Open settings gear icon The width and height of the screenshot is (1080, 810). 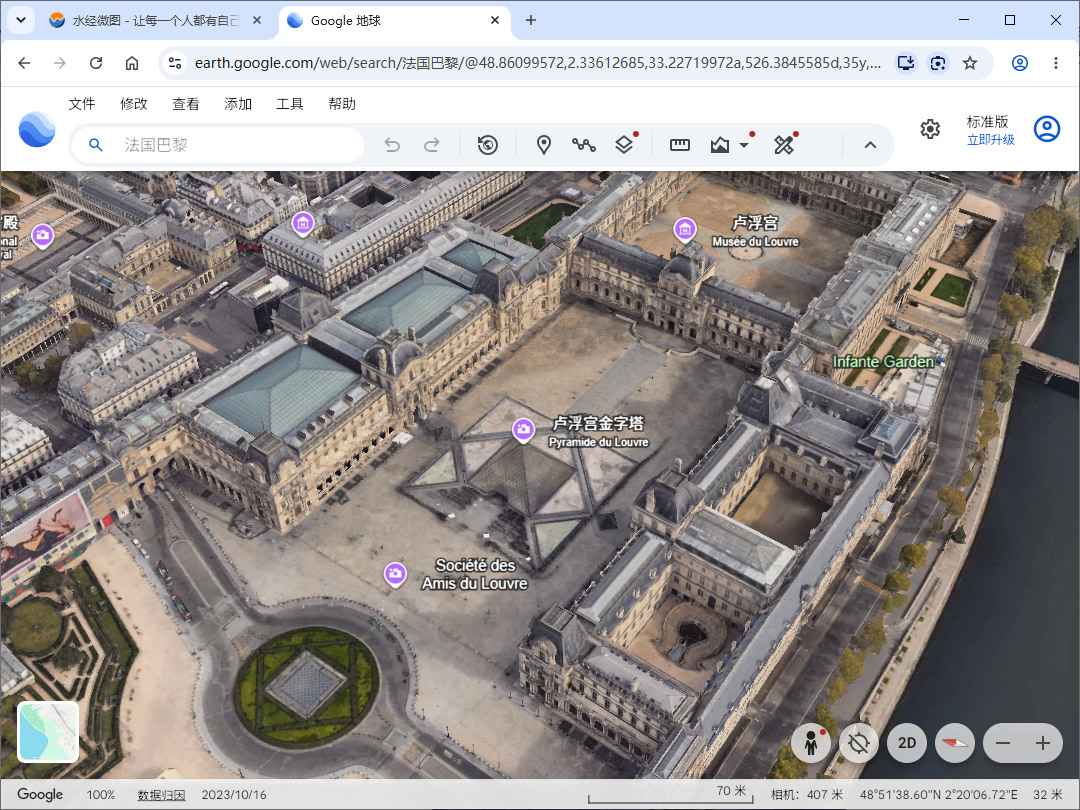(x=930, y=129)
